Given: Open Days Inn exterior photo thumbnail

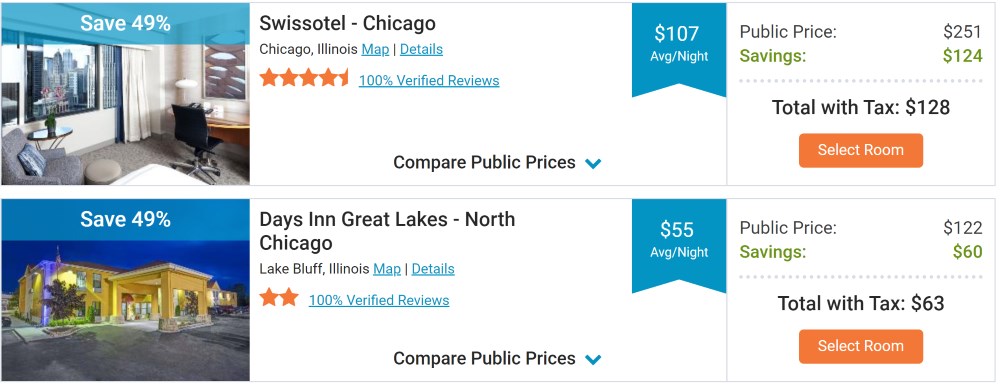Looking at the screenshot, I should (x=125, y=290).
